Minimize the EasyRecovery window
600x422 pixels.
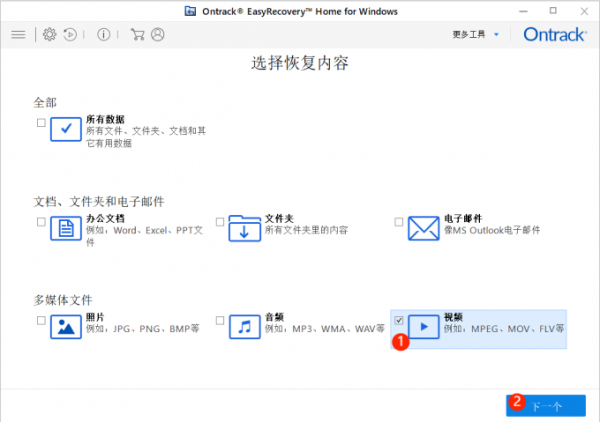coord(523,11)
